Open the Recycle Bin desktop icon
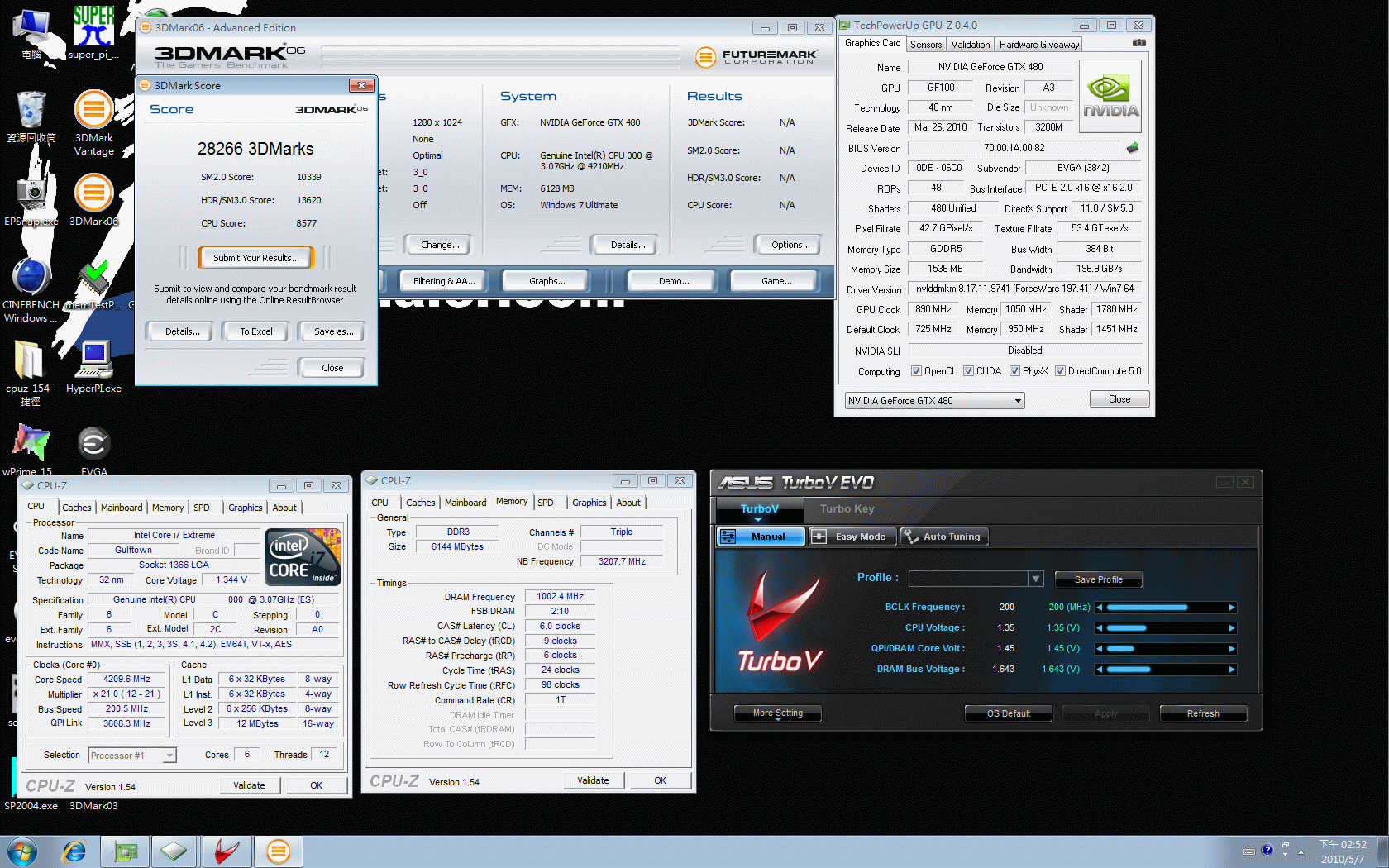This screenshot has width=1389, height=868. (x=31, y=117)
